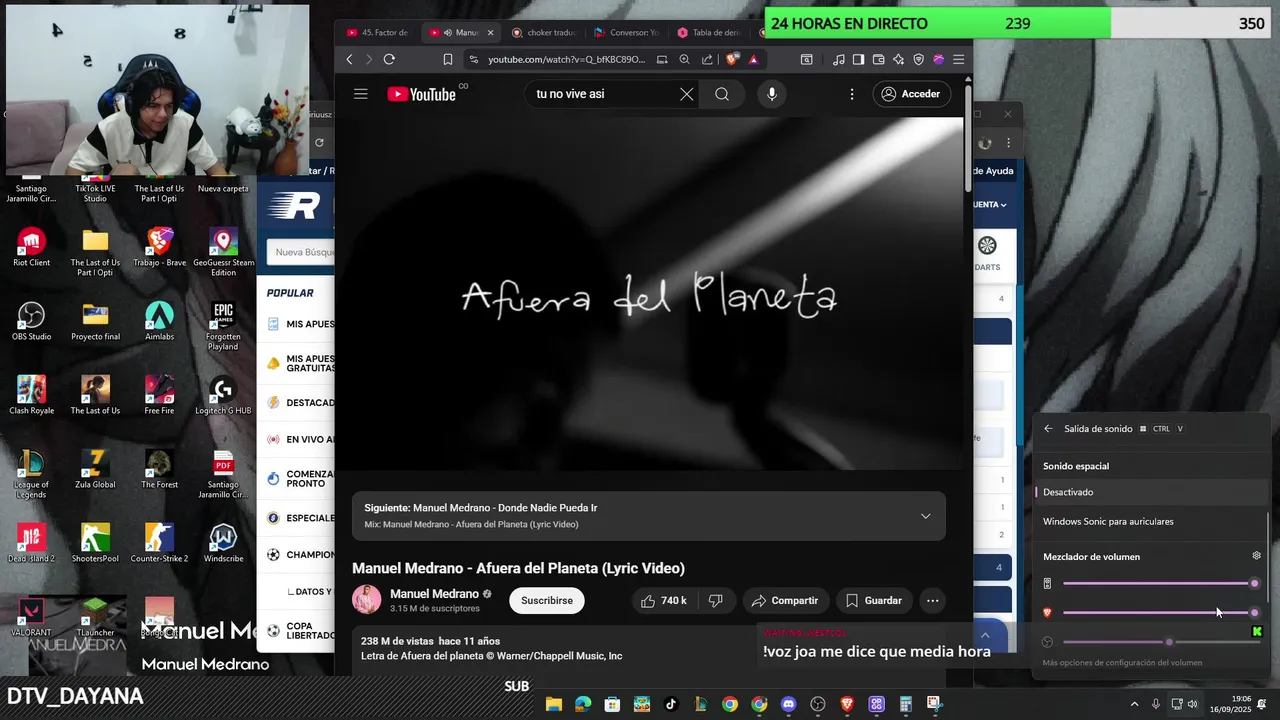Dislike the video thumbs-down button
This screenshot has height=720, width=1280.
(x=715, y=600)
